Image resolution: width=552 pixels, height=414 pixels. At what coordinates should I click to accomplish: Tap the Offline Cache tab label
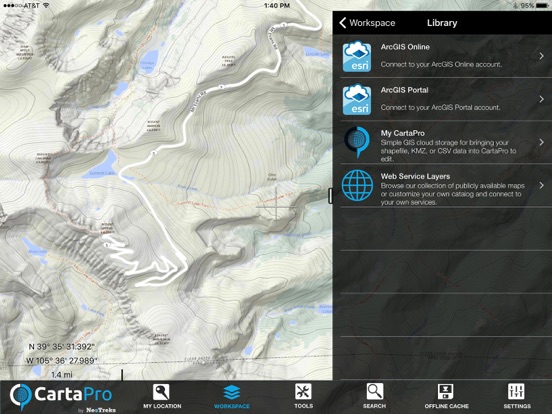click(446, 406)
